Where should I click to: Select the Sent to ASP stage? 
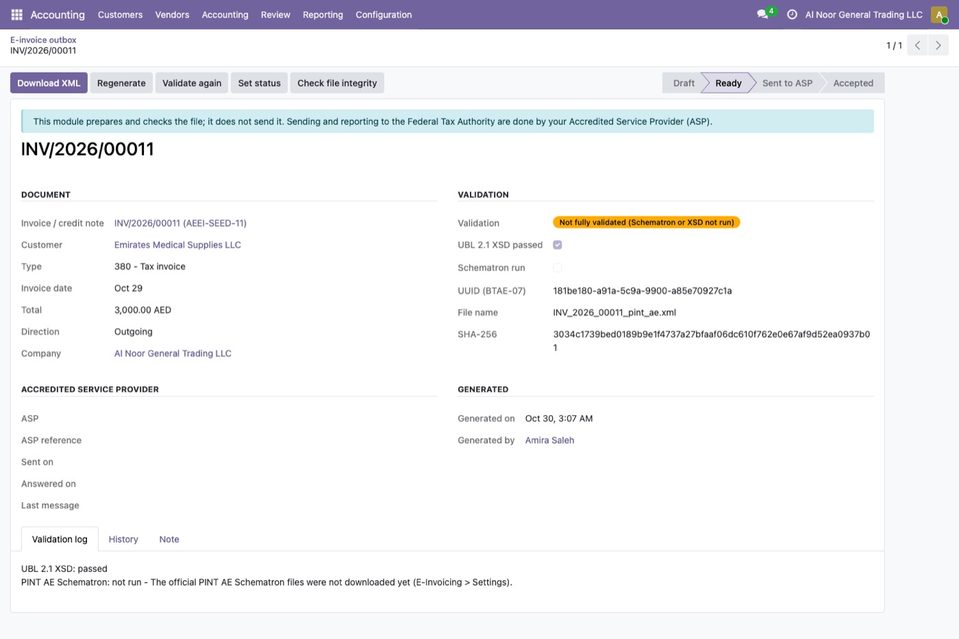(x=787, y=83)
